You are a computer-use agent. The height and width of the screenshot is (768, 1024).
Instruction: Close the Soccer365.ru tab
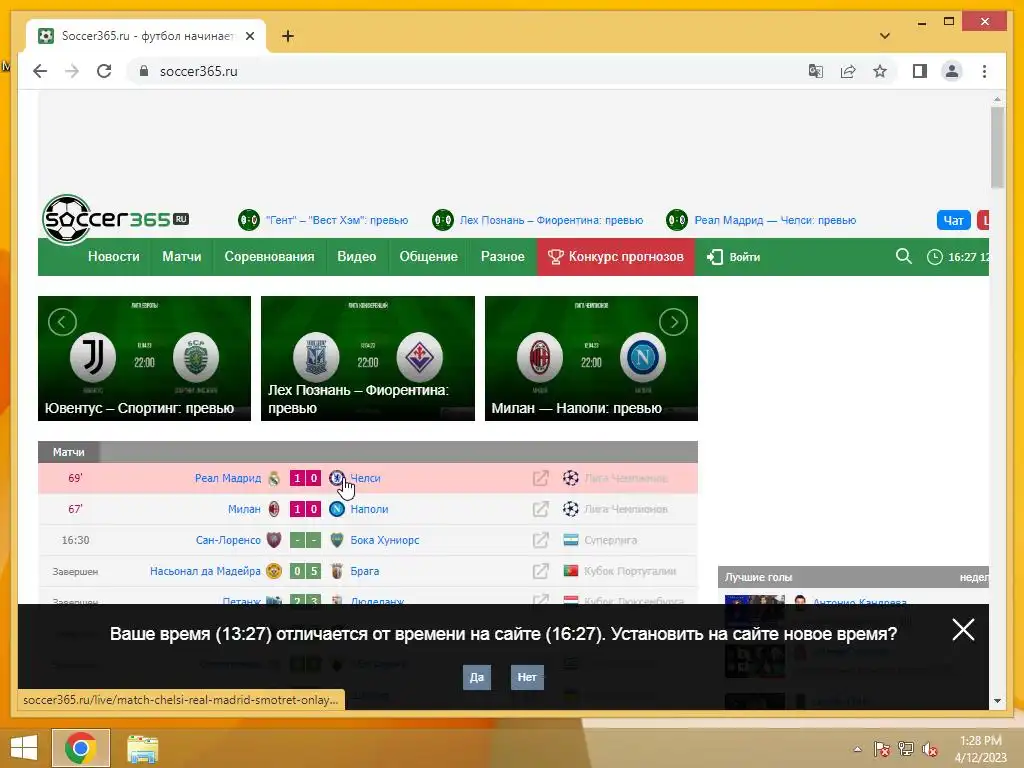pyautogui.click(x=249, y=36)
